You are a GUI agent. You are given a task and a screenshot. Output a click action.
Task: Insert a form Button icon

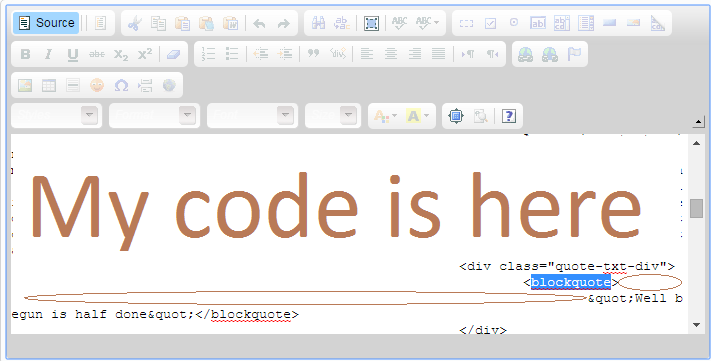click(x=609, y=23)
